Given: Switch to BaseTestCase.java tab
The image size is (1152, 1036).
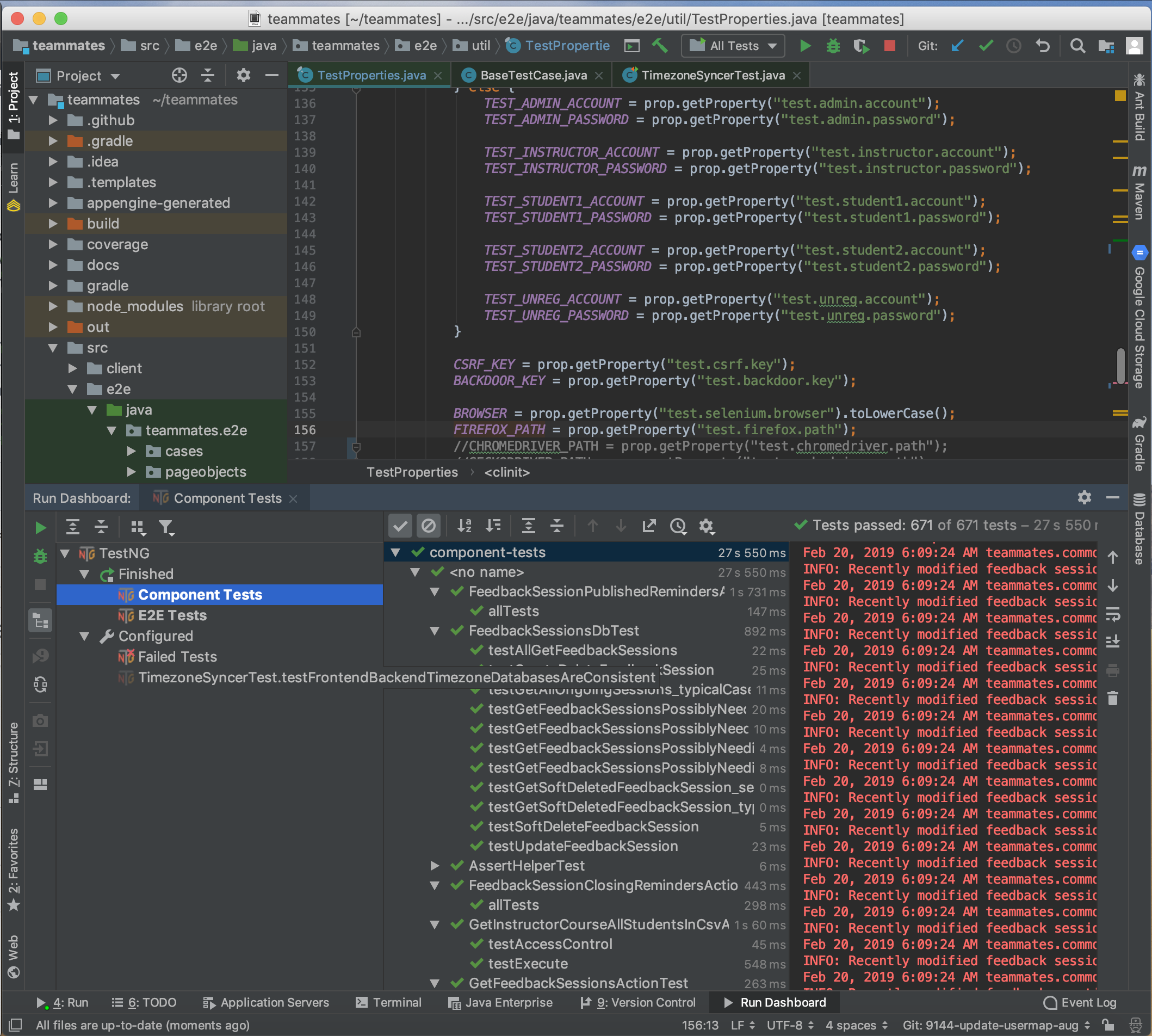Looking at the screenshot, I should point(532,75).
